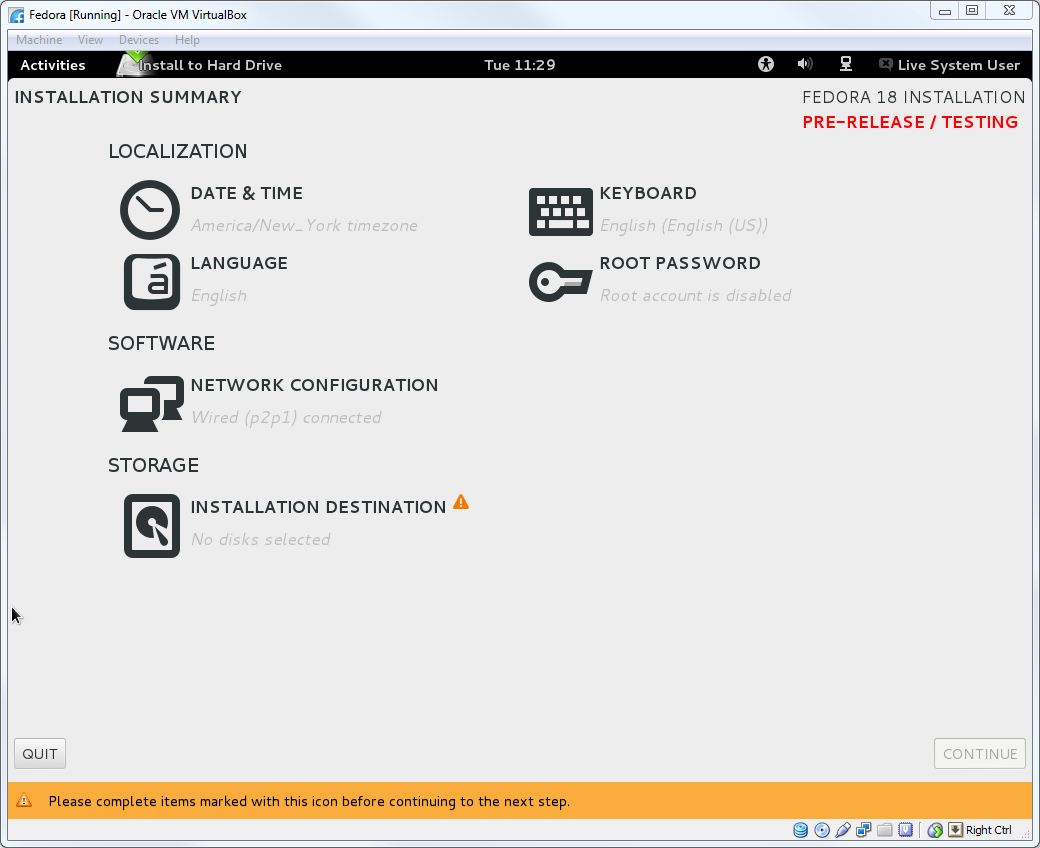1040x848 pixels.
Task: Select the ROOT PASSWORD heading
Action: 680,263
